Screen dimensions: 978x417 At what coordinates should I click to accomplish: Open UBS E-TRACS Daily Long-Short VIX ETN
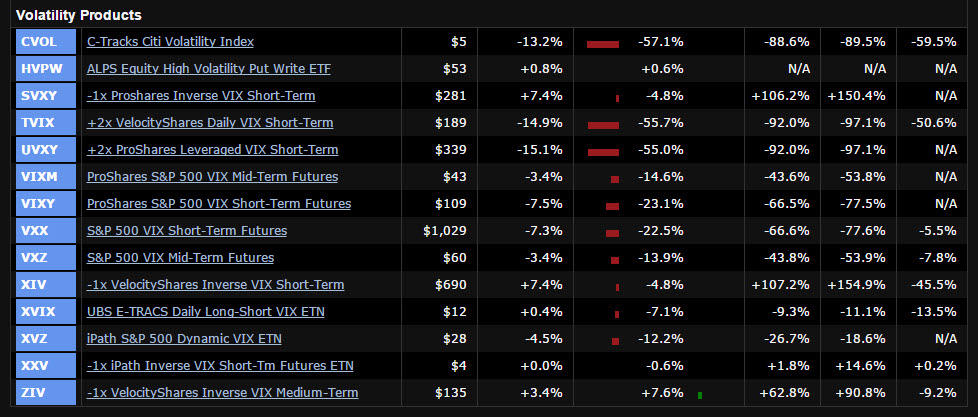(205, 312)
